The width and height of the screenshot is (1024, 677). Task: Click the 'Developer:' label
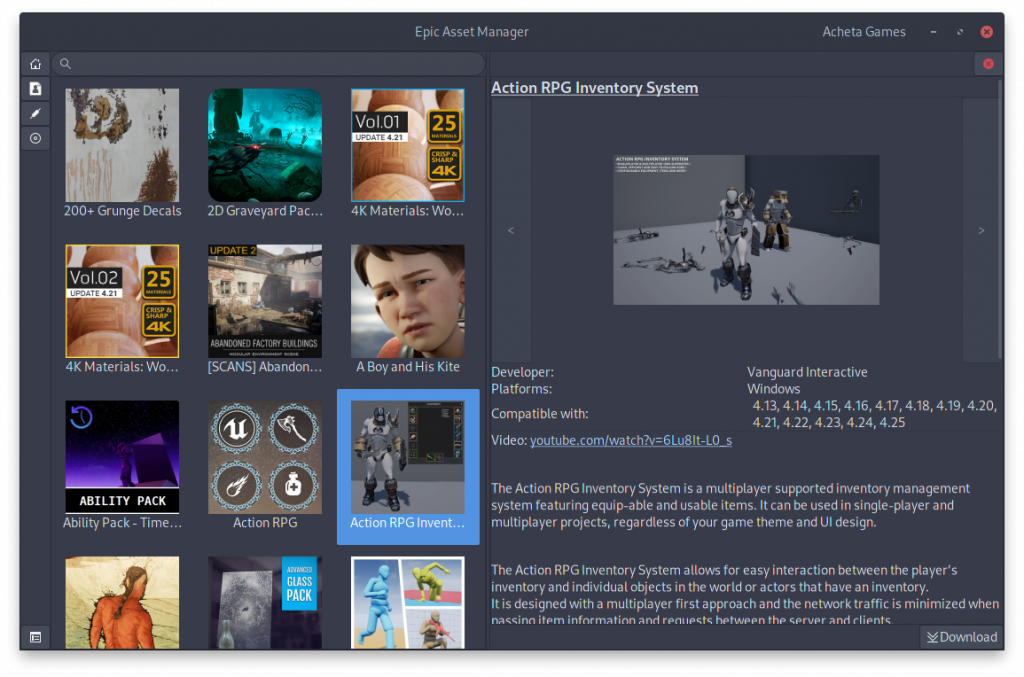[x=522, y=372]
